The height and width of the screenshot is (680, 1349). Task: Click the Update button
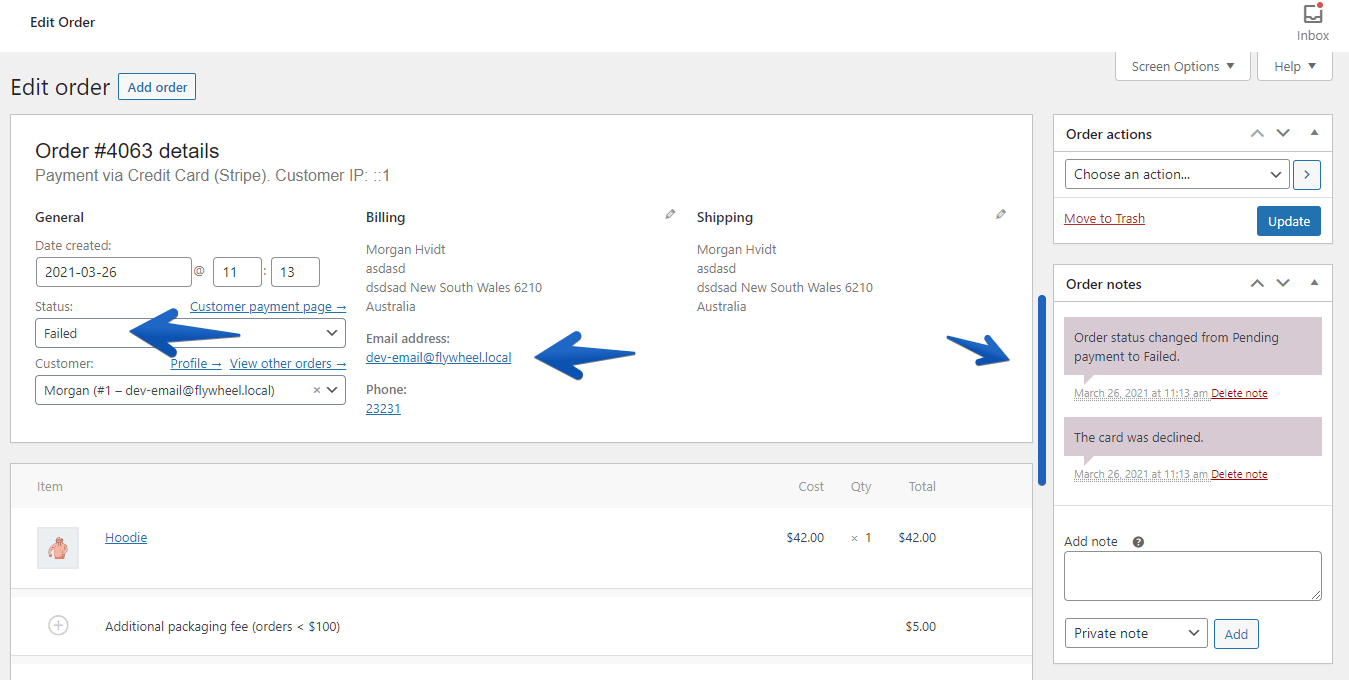pos(1288,221)
